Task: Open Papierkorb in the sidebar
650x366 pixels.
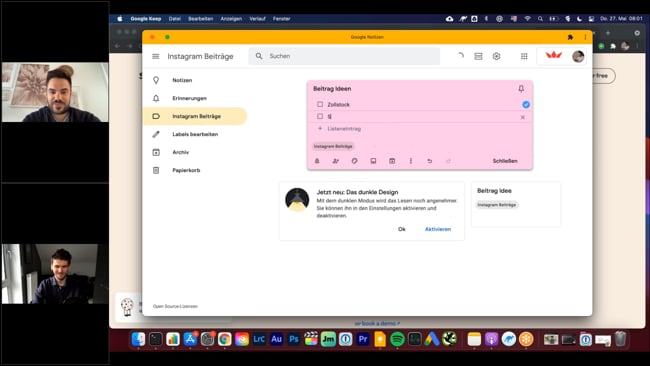Action: pos(195,170)
